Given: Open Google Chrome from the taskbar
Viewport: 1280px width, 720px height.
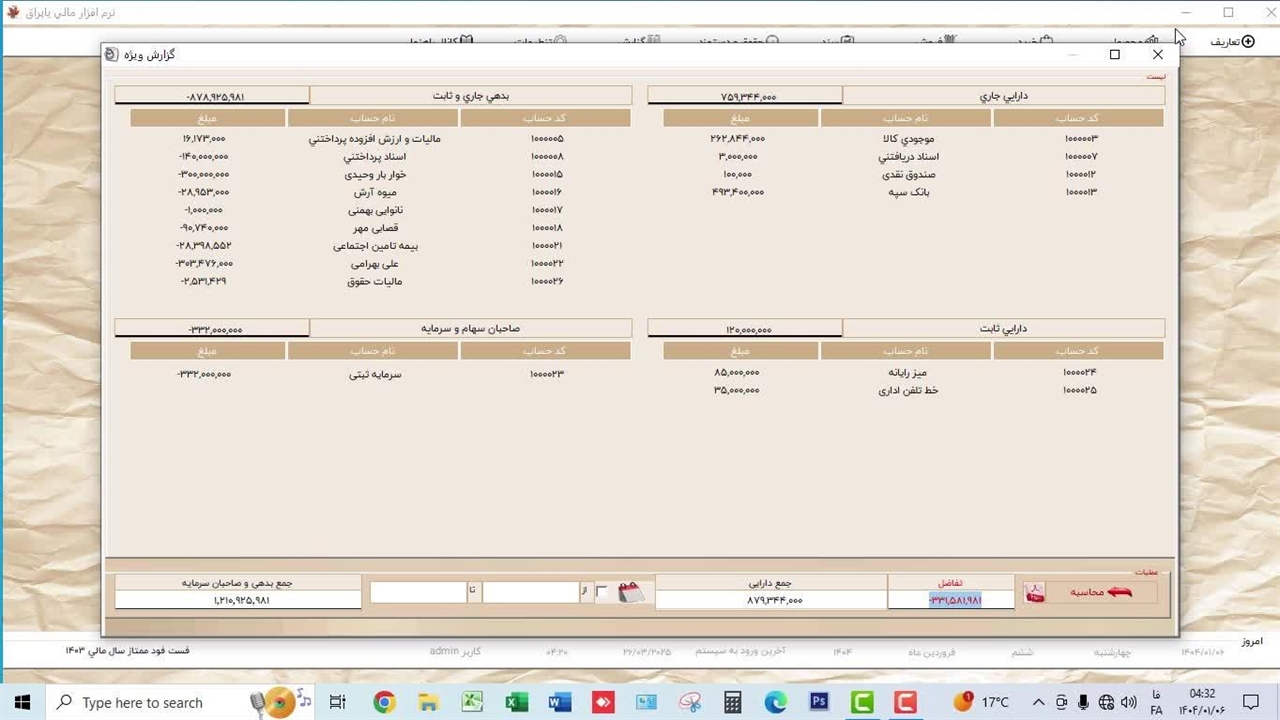Looking at the screenshot, I should [x=384, y=702].
